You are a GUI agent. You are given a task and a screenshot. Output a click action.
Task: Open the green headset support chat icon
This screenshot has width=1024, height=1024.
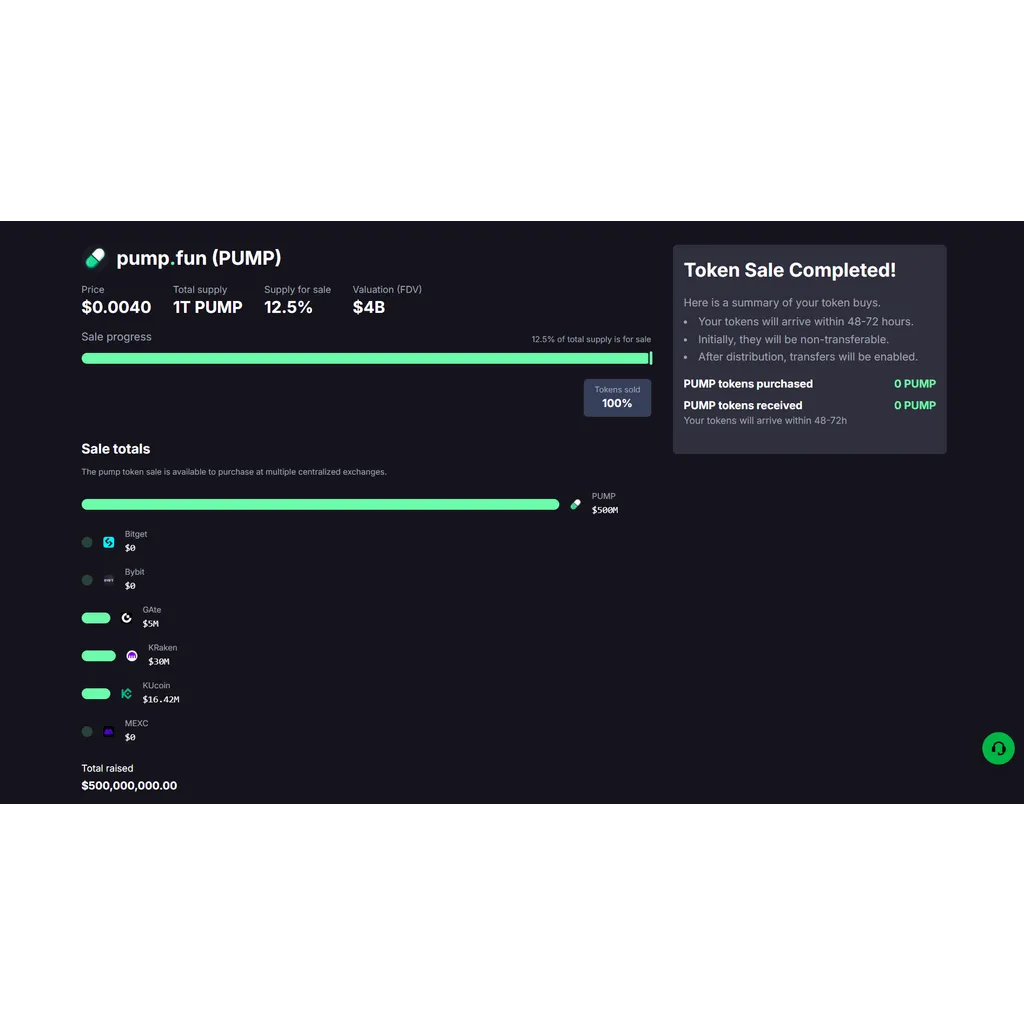click(998, 748)
